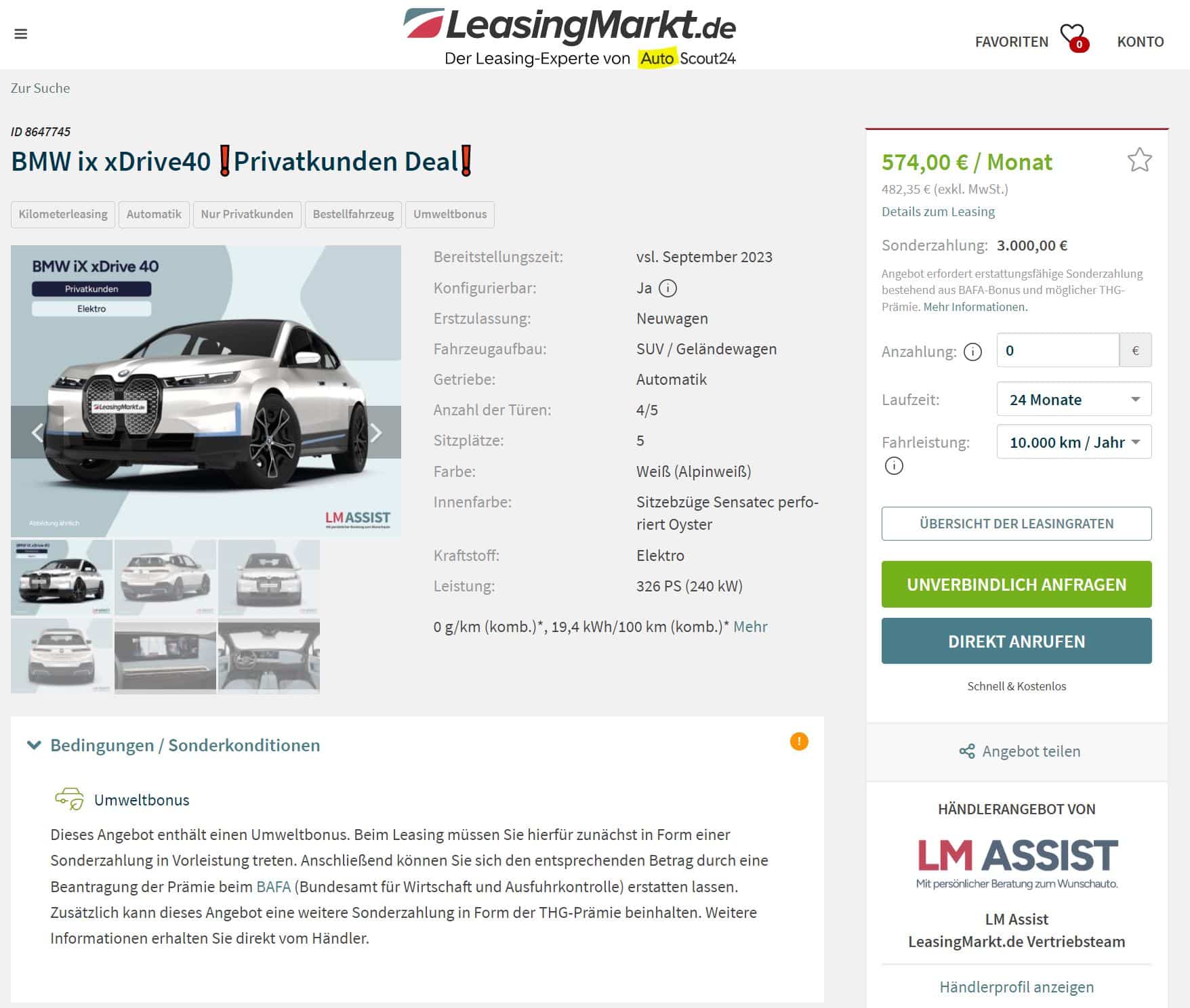
Task: Open the KONTO menu
Action: click(1140, 42)
